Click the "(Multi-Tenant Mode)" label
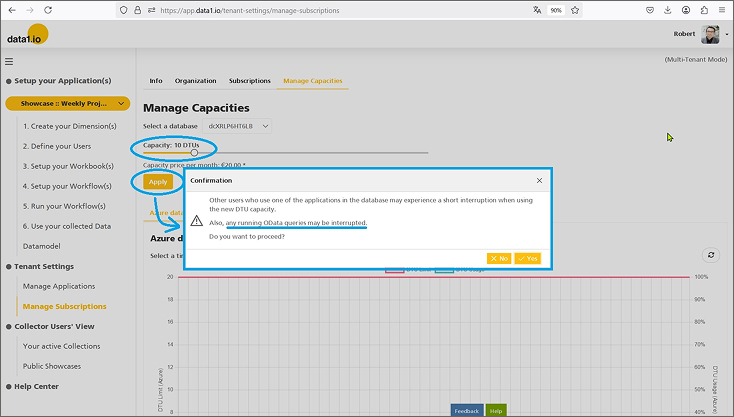 point(696,59)
